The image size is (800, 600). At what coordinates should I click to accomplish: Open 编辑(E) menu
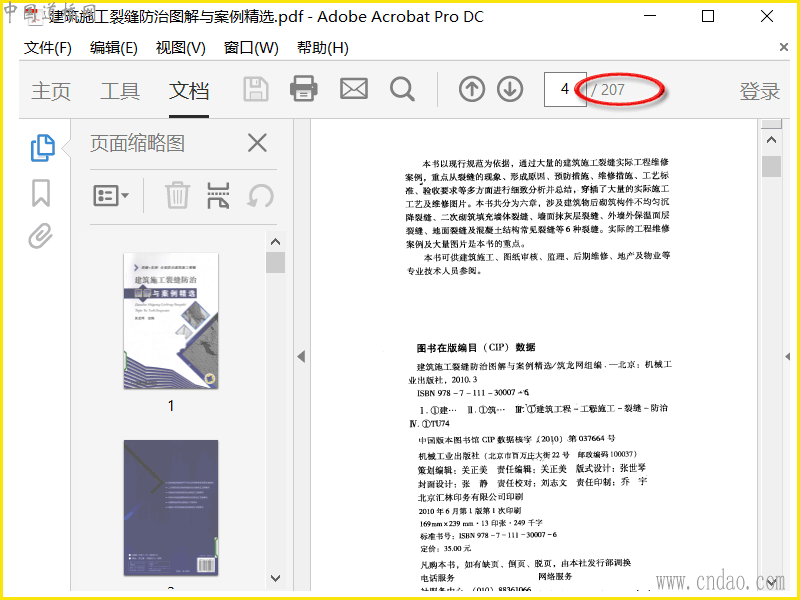[114, 48]
